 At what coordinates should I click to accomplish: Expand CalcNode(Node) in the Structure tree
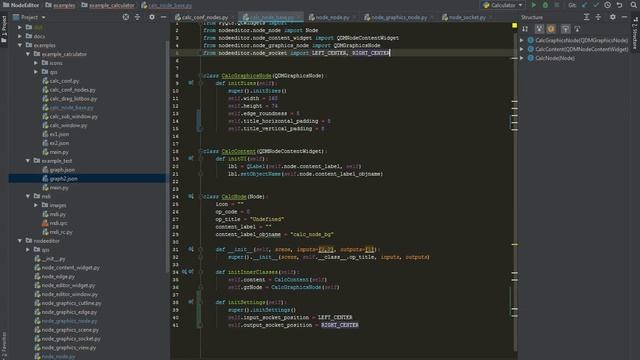click(x=522, y=58)
